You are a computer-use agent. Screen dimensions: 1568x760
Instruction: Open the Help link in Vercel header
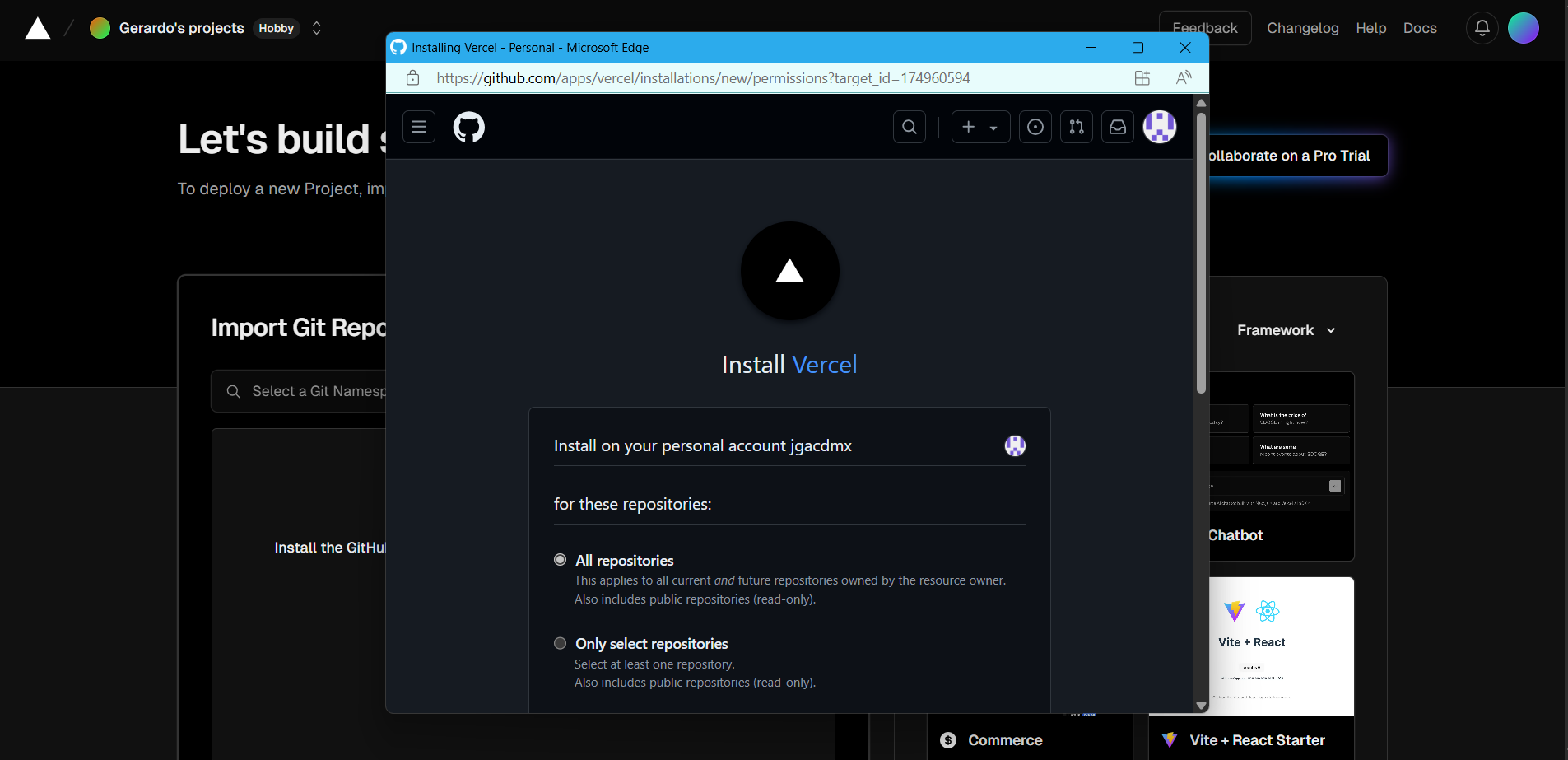click(x=1370, y=28)
